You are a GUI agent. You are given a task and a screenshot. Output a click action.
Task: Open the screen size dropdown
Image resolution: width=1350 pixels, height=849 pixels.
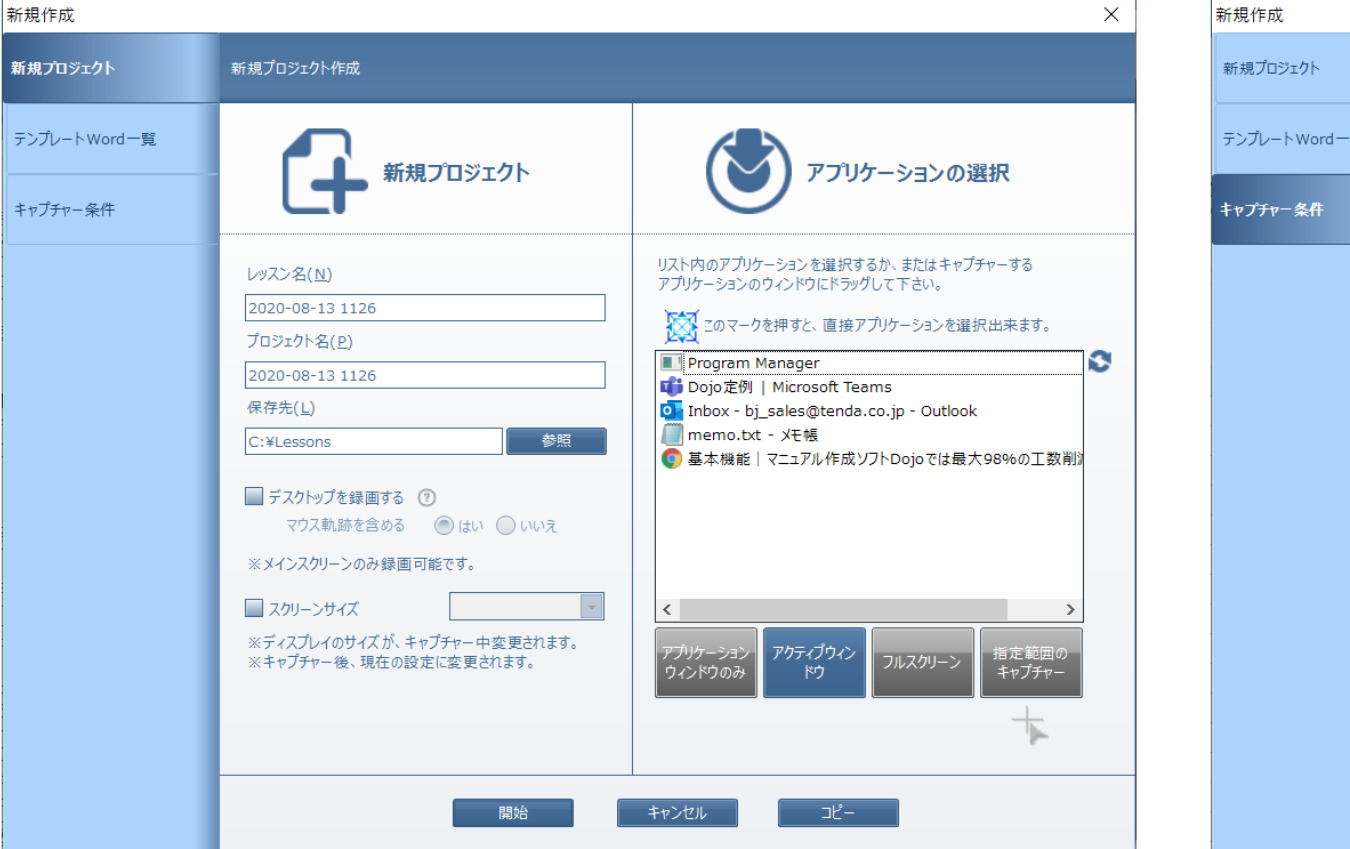tap(592, 607)
